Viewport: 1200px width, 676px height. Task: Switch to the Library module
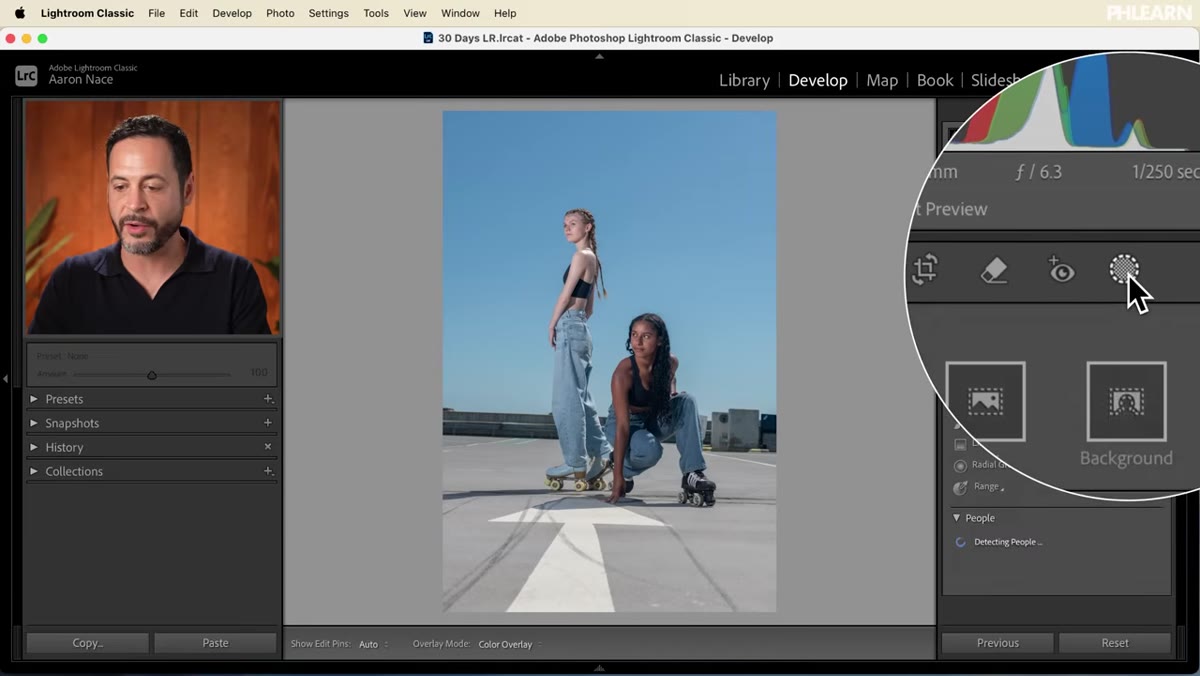click(744, 80)
